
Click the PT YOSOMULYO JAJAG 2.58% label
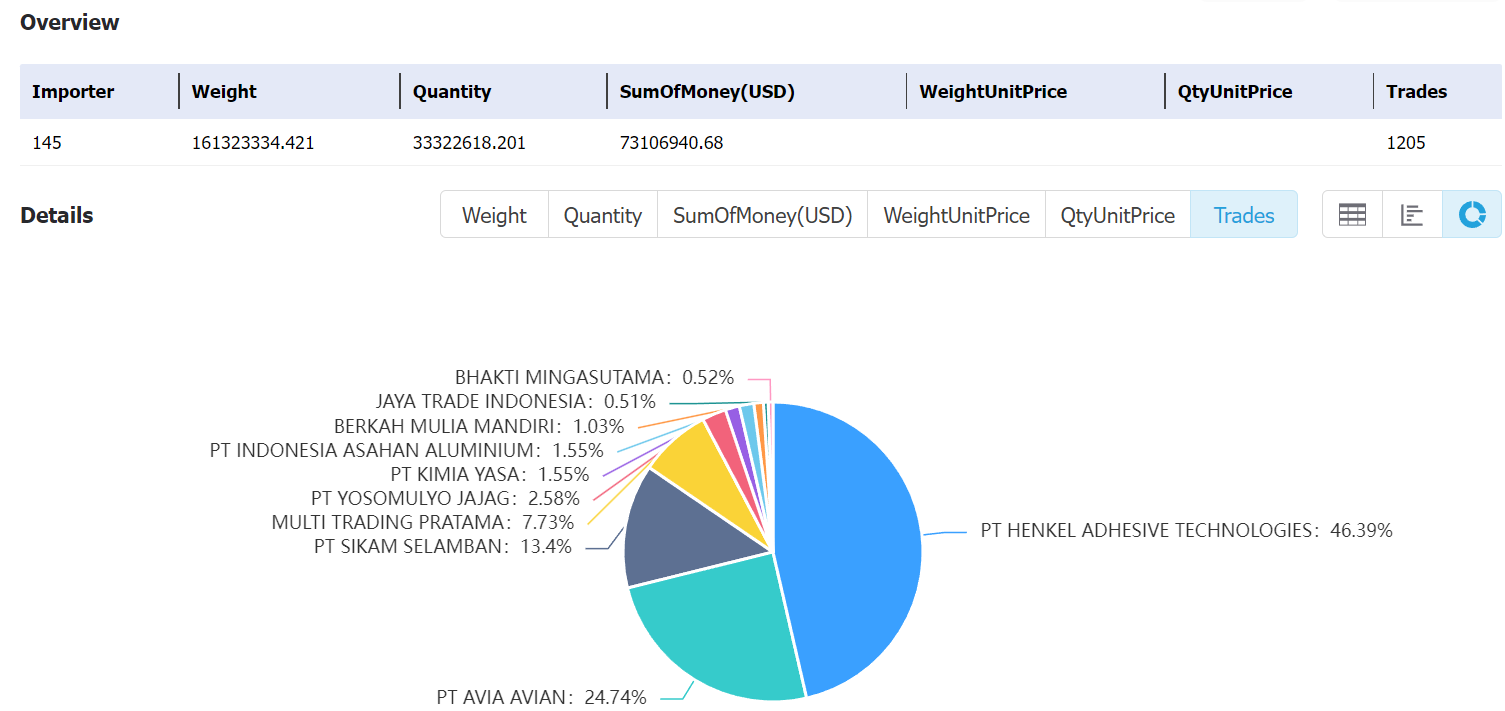coord(443,498)
